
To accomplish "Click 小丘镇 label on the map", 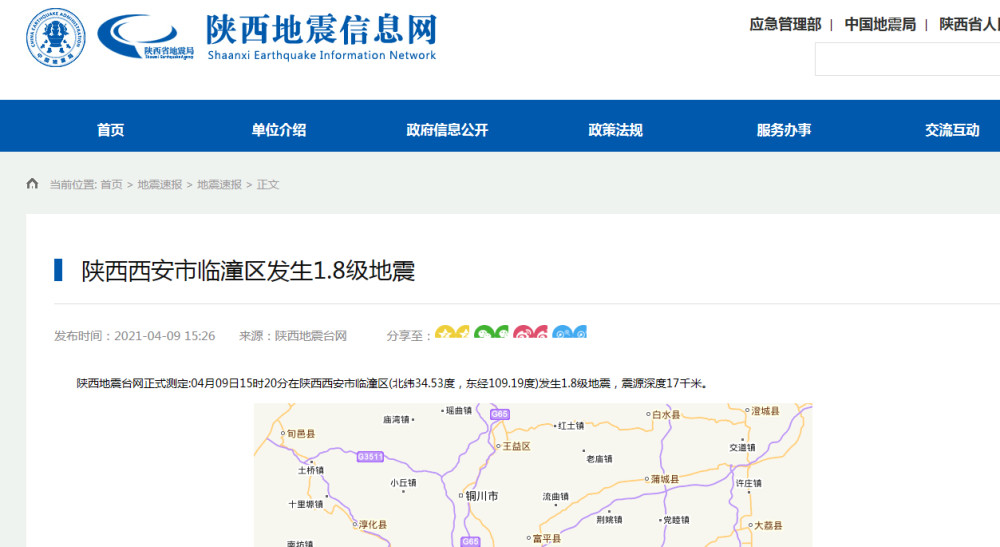I will 403,483.
